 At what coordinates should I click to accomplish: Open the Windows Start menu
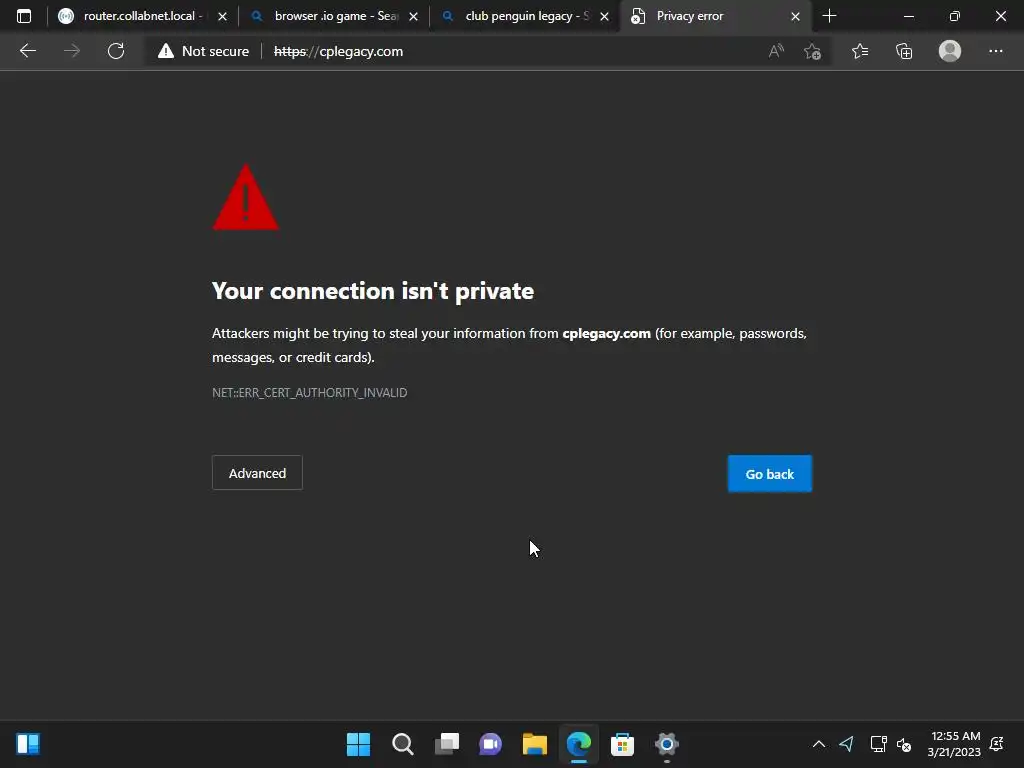(359, 744)
